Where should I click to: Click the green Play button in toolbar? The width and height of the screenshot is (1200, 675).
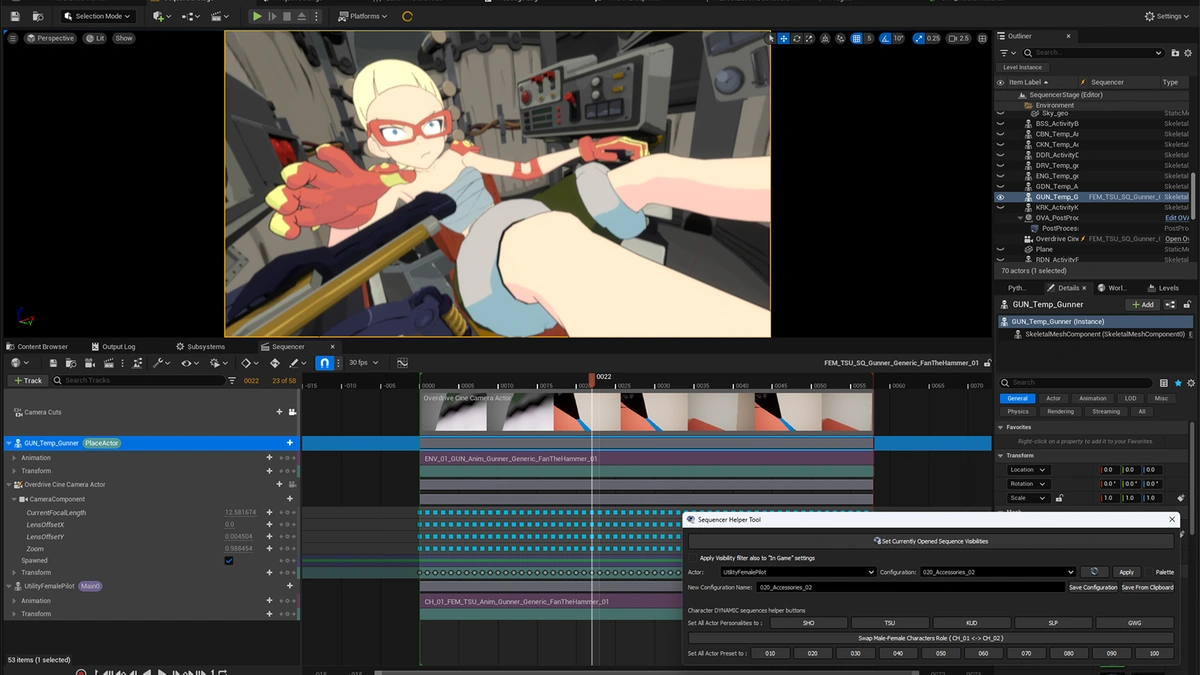257,16
